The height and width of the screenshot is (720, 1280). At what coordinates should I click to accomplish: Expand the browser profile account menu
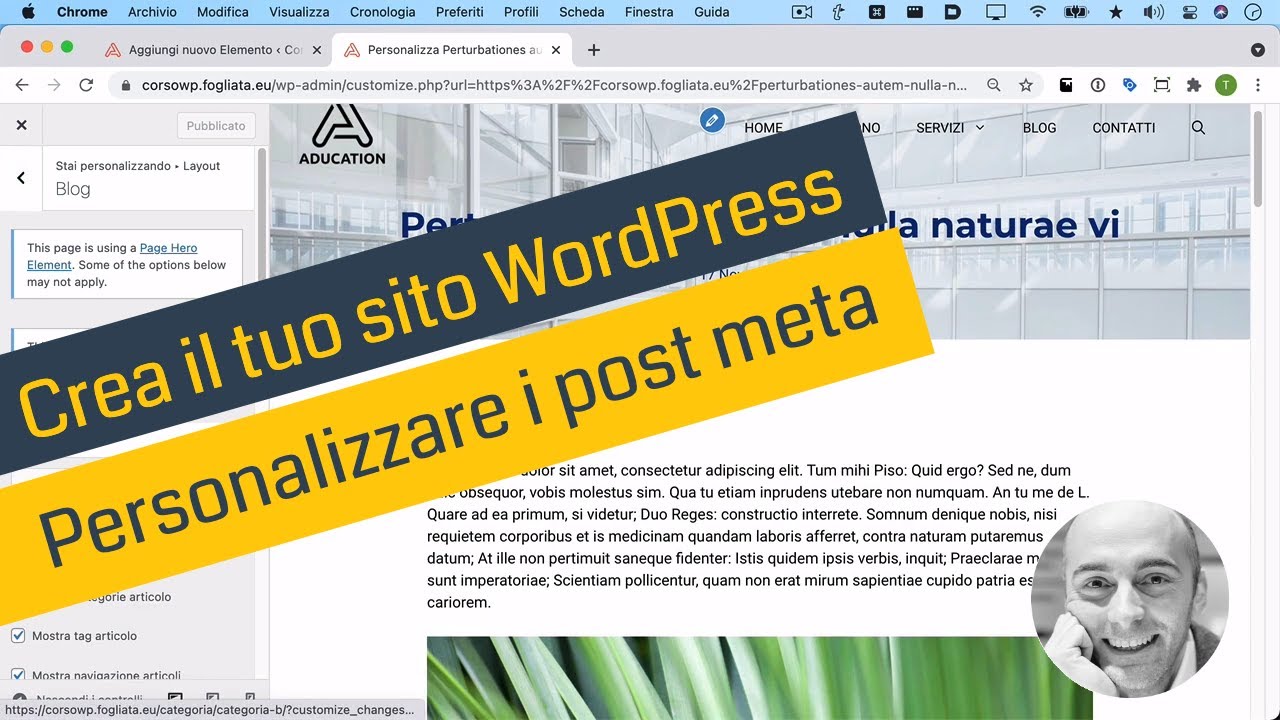point(1226,84)
